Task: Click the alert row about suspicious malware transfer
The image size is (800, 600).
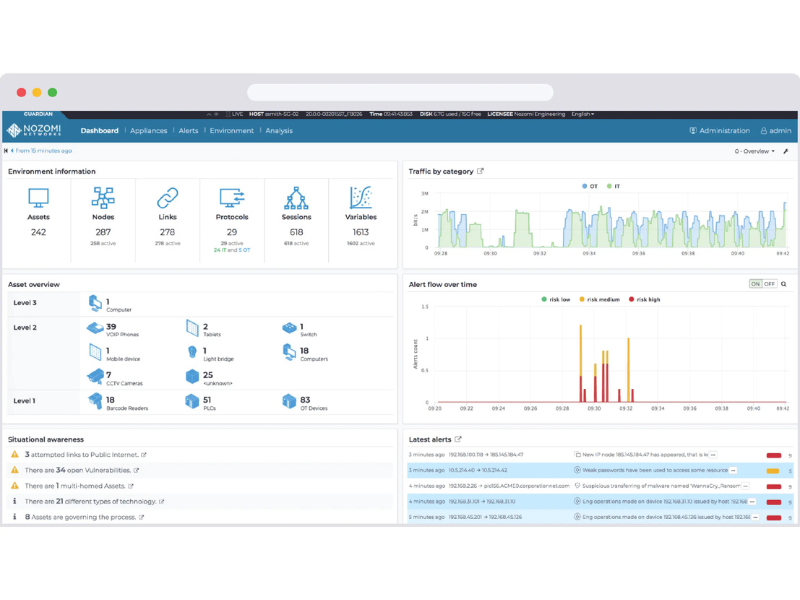Action: [600, 485]
